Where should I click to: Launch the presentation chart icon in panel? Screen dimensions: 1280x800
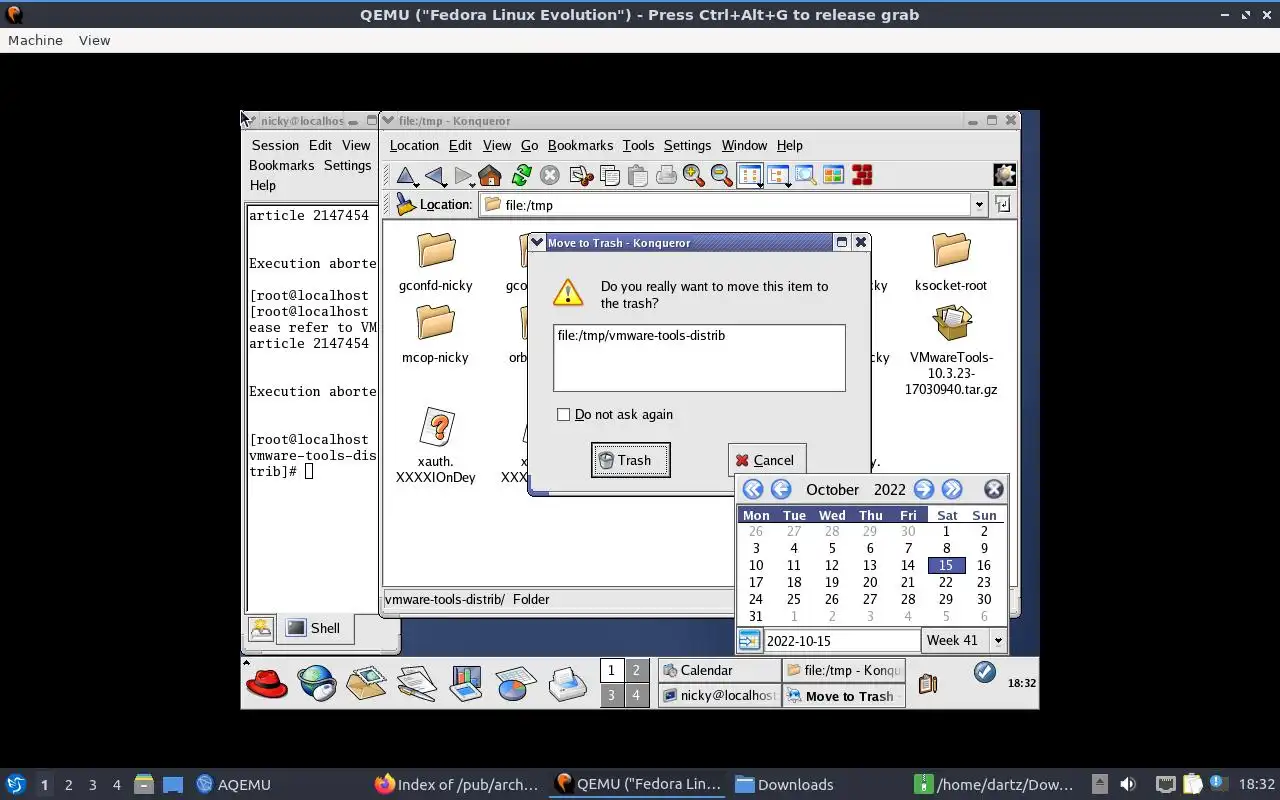click(x=466, y=684)
